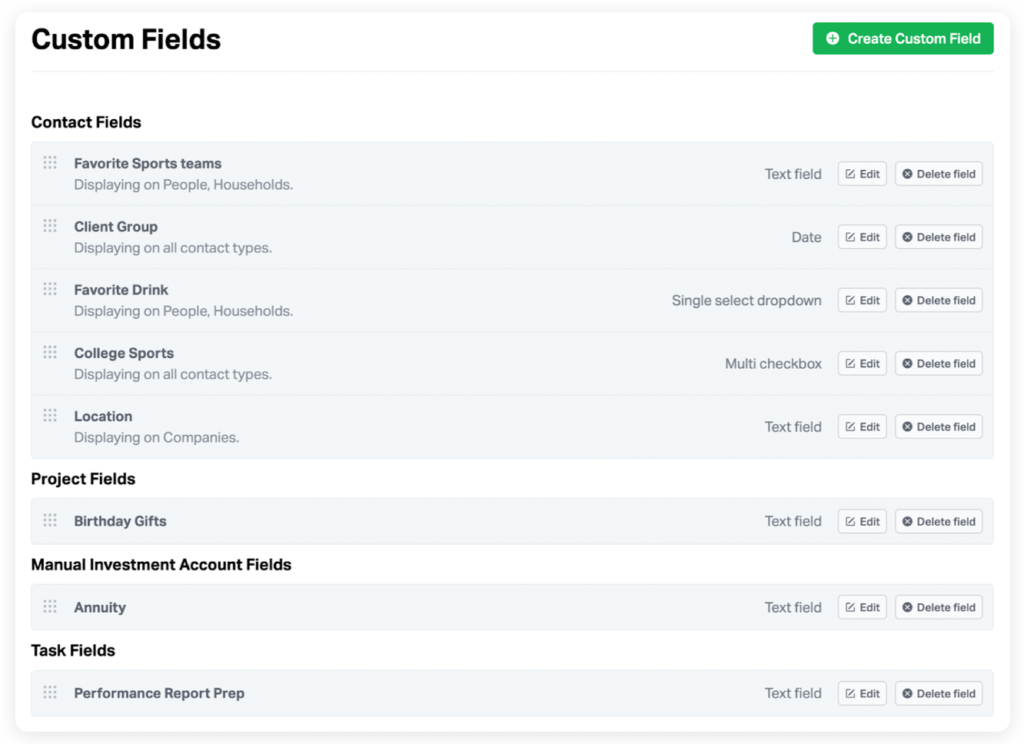
Task: Delete the Performance Report Prep field
Action: (x=938, y=693)
